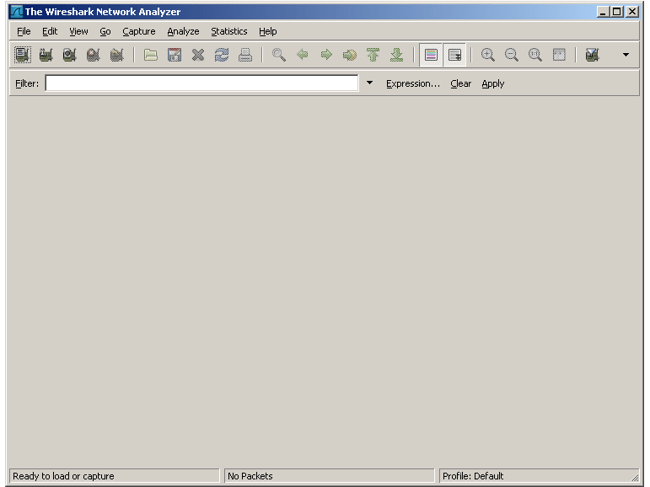The height and width of the screenshot is (487, 650).
Task: Show capture options icon
Action: pyautogui.click(x=46, y=55)
